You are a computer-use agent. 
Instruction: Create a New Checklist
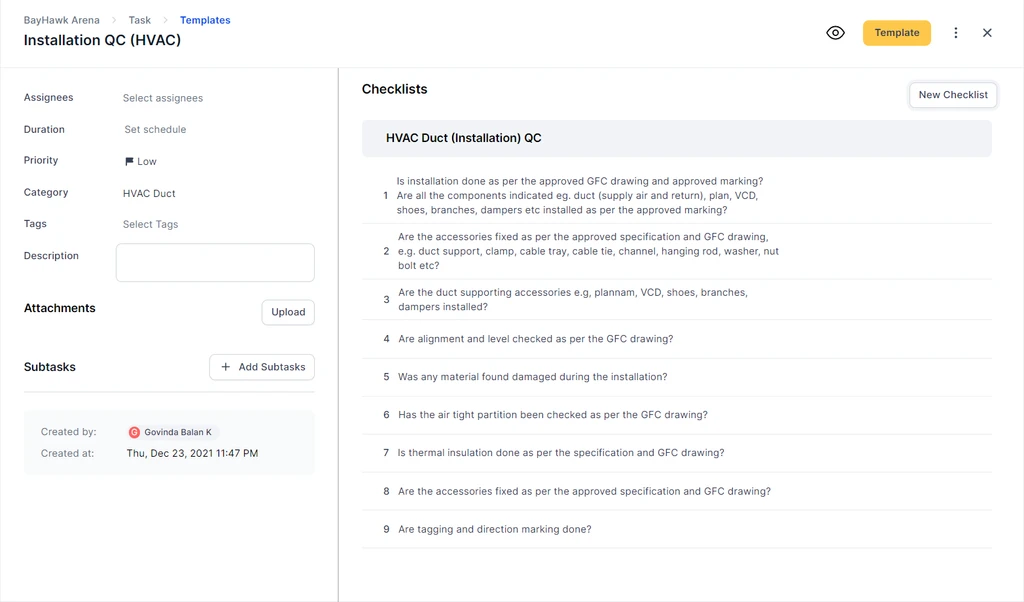pos(952,95)
